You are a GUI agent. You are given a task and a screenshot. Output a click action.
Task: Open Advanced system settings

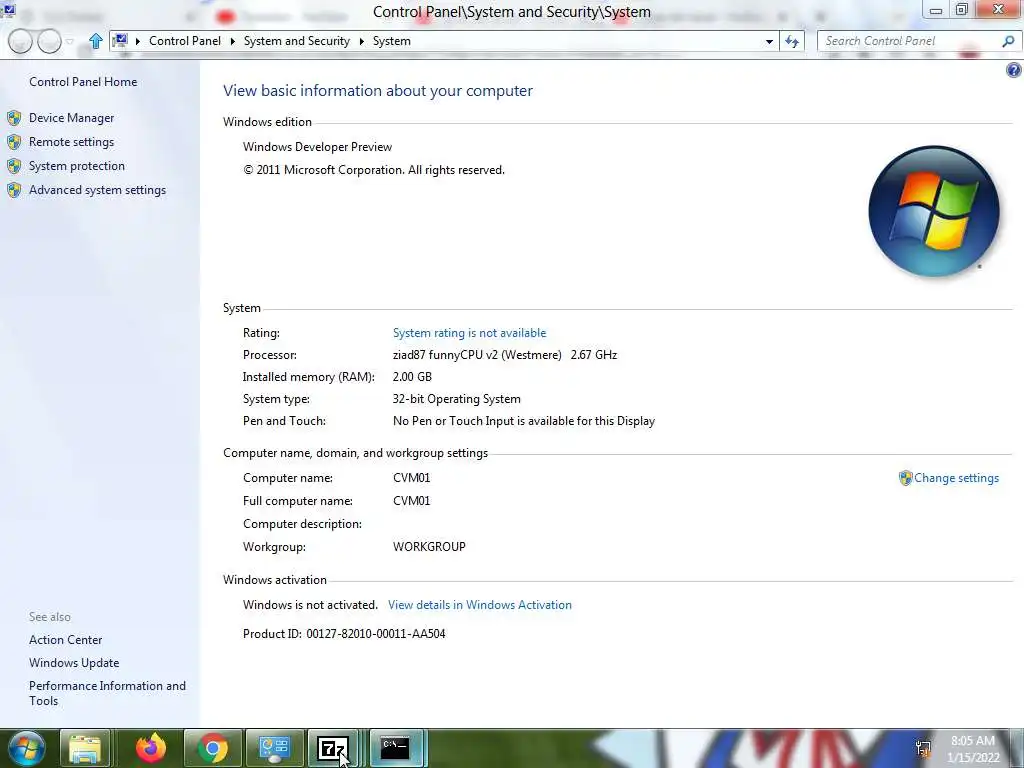pos(97,190)
